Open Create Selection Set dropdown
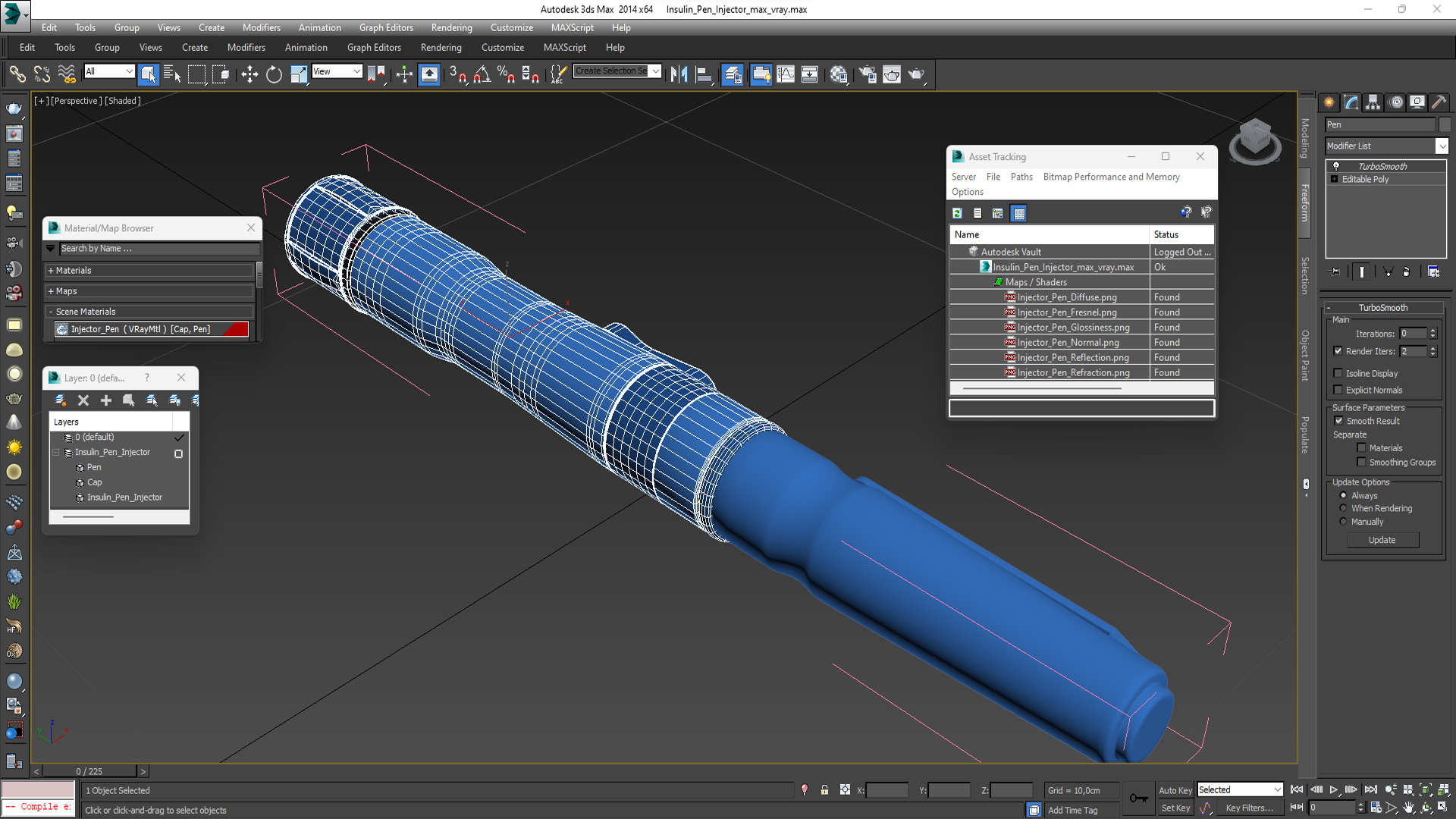 point(617,71)
